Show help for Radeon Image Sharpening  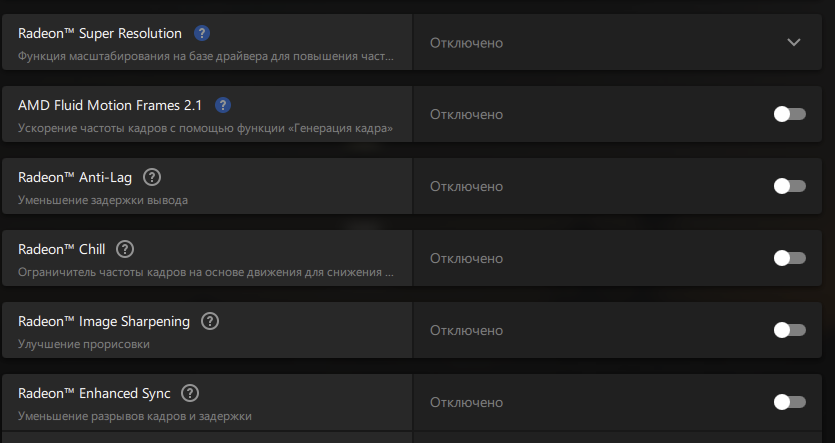pyautogui.click(x=210, y=321)
